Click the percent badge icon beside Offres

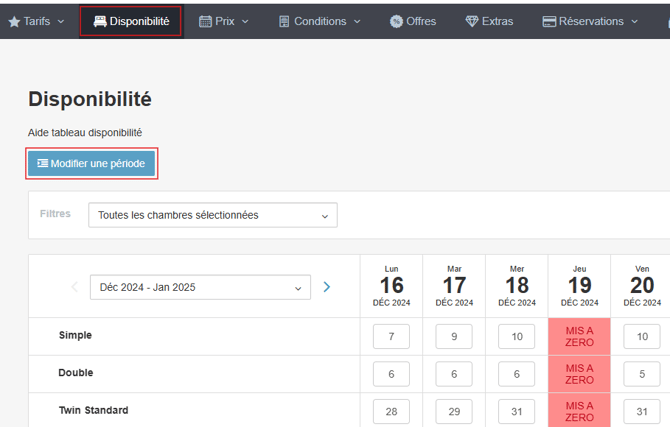tap(396, 21)
